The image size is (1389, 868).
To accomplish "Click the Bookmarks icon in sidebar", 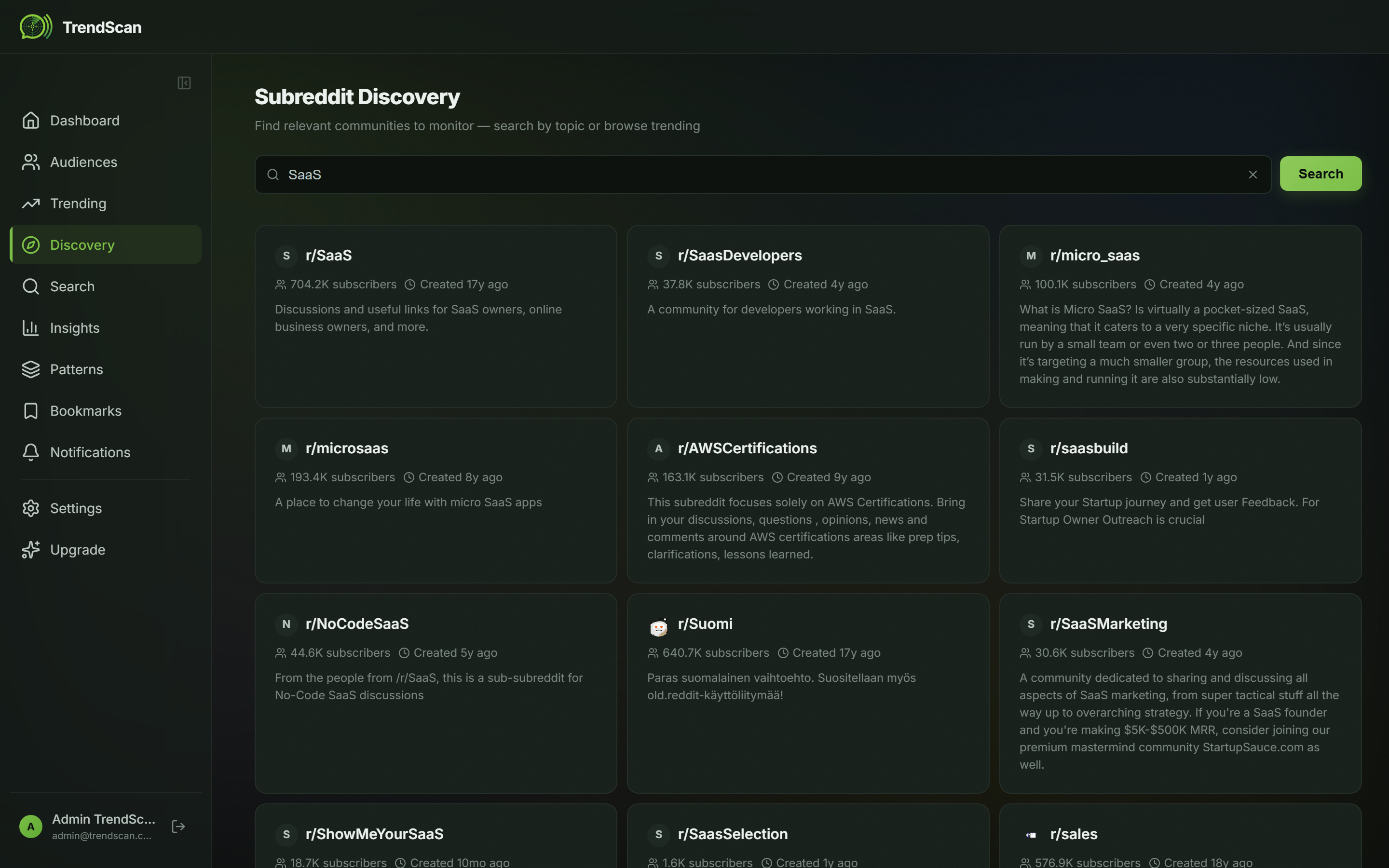I will pos(31,410).
